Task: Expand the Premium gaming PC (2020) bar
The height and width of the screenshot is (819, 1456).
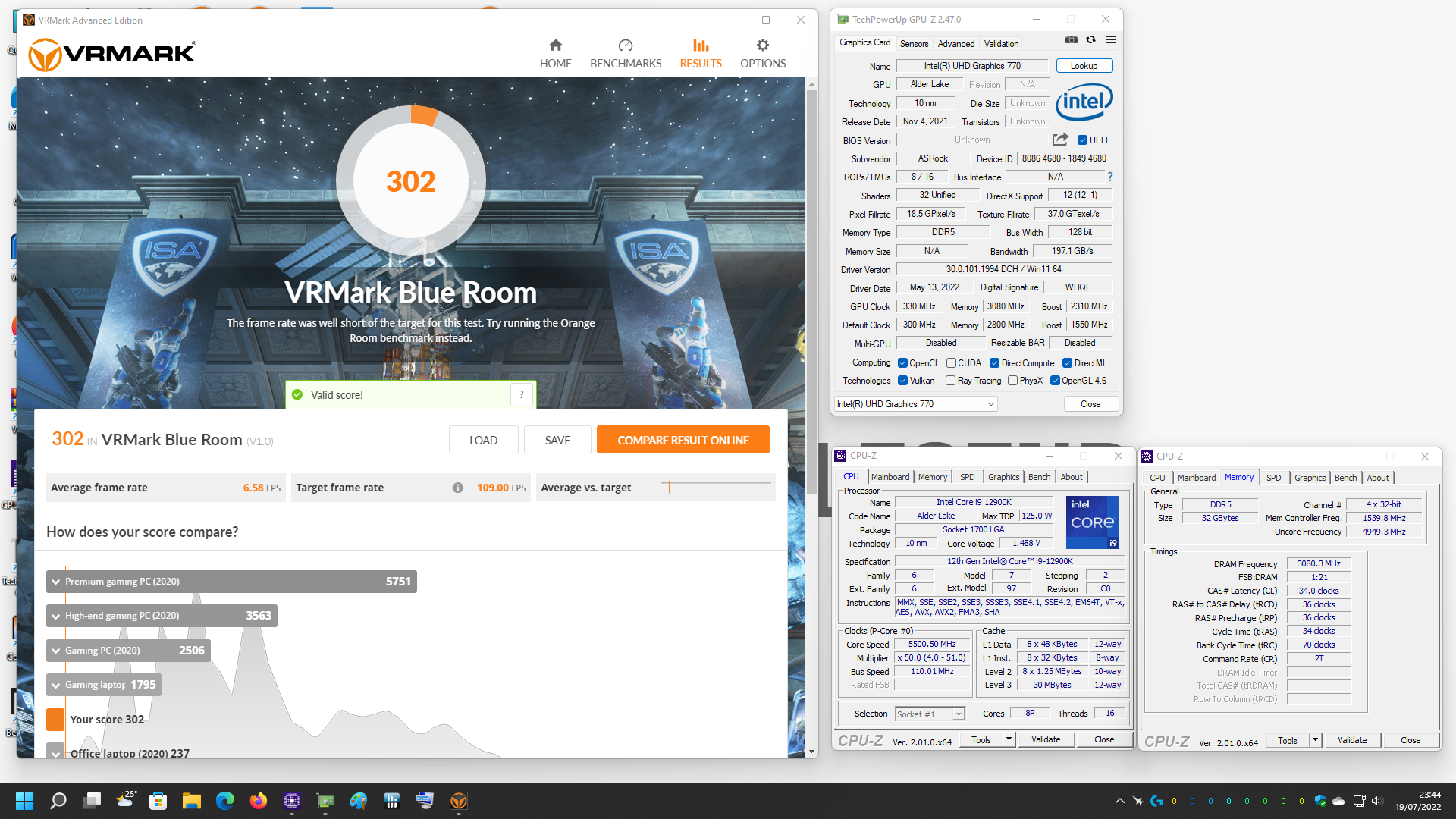Action: point(231,582)
